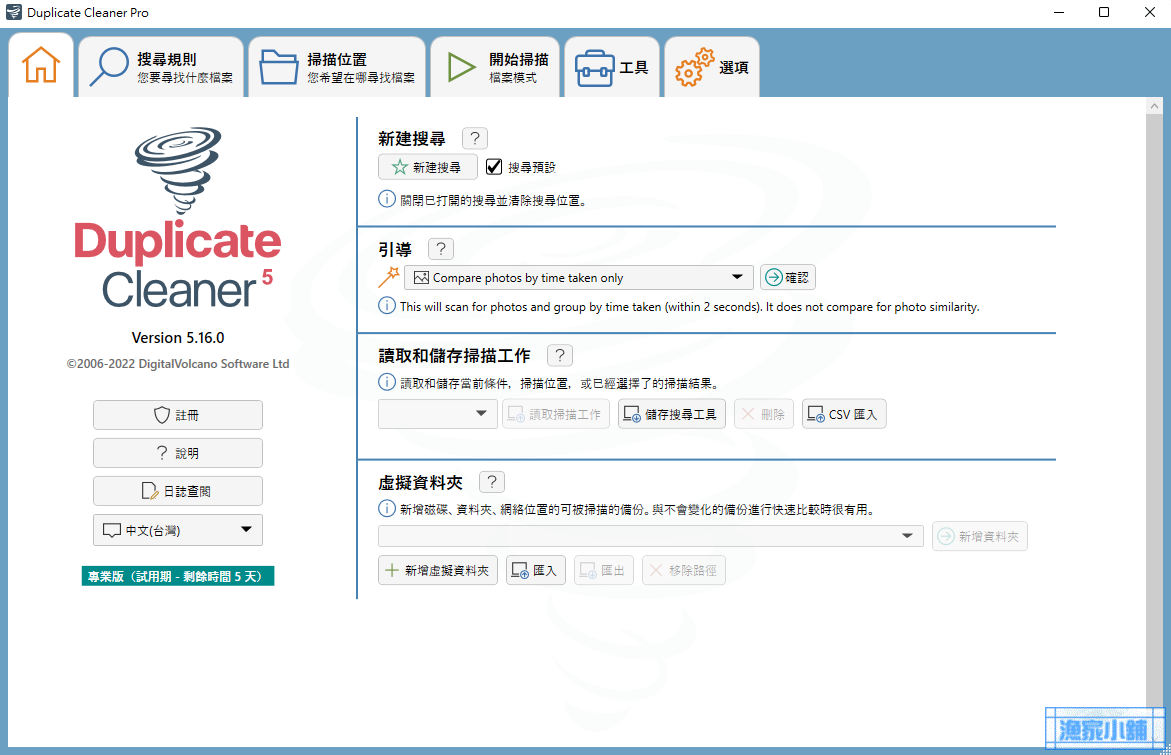
Task: Click the 註冊 button
Action: tap(178, 415)
